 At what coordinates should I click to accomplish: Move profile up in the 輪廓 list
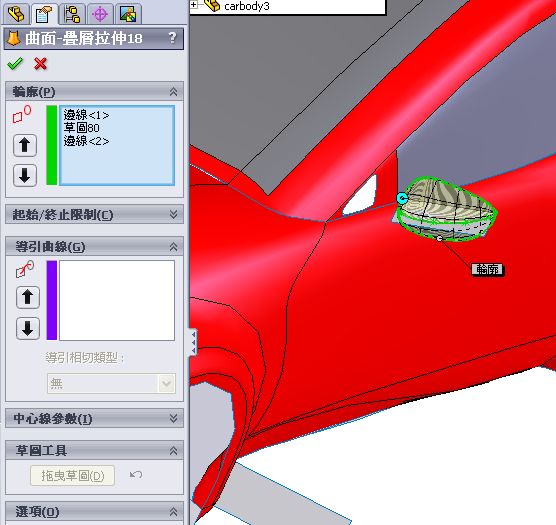coord(25,145)
